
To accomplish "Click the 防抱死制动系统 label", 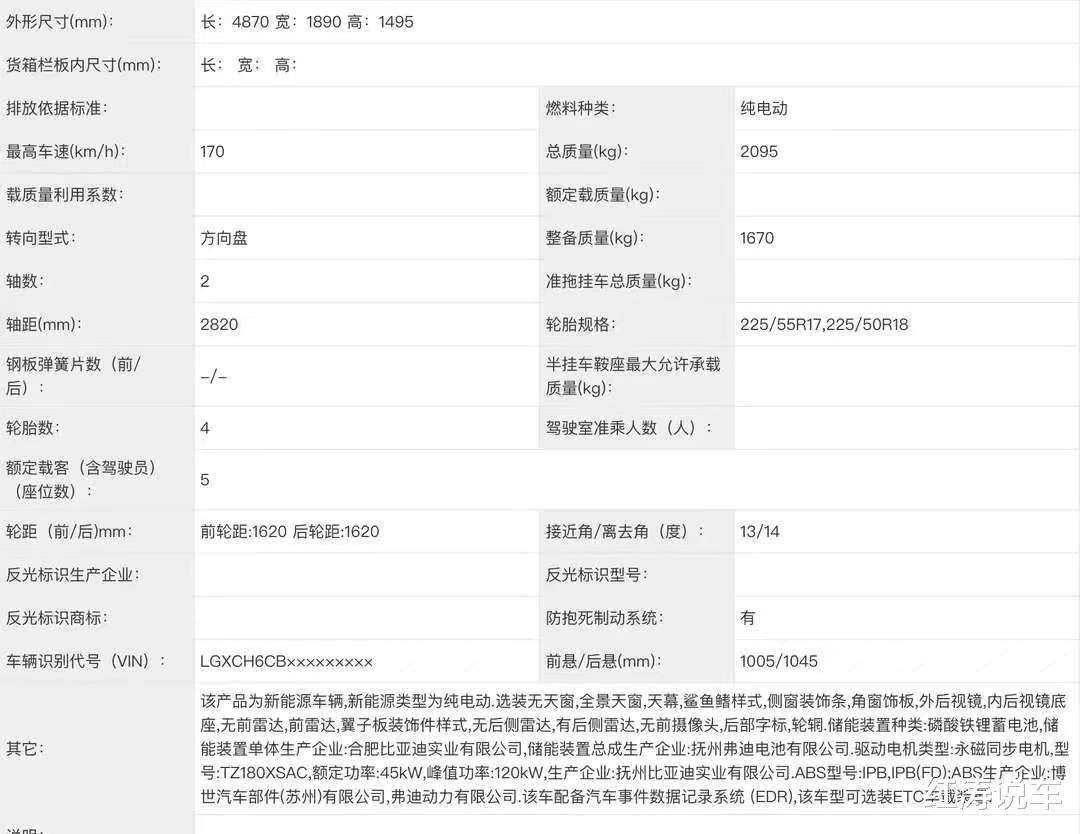I will (x=604, y=618).
